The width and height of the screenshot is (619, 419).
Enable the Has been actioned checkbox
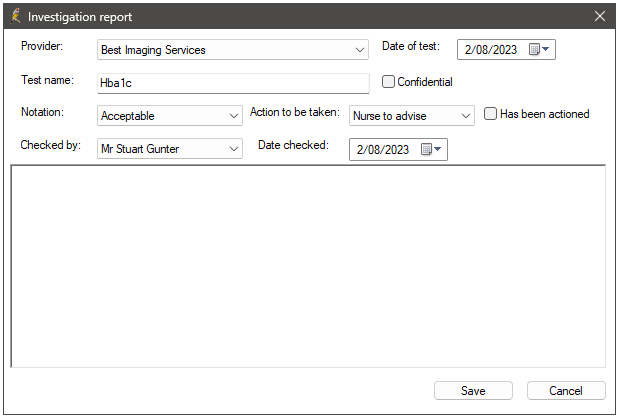coord(490,114)
